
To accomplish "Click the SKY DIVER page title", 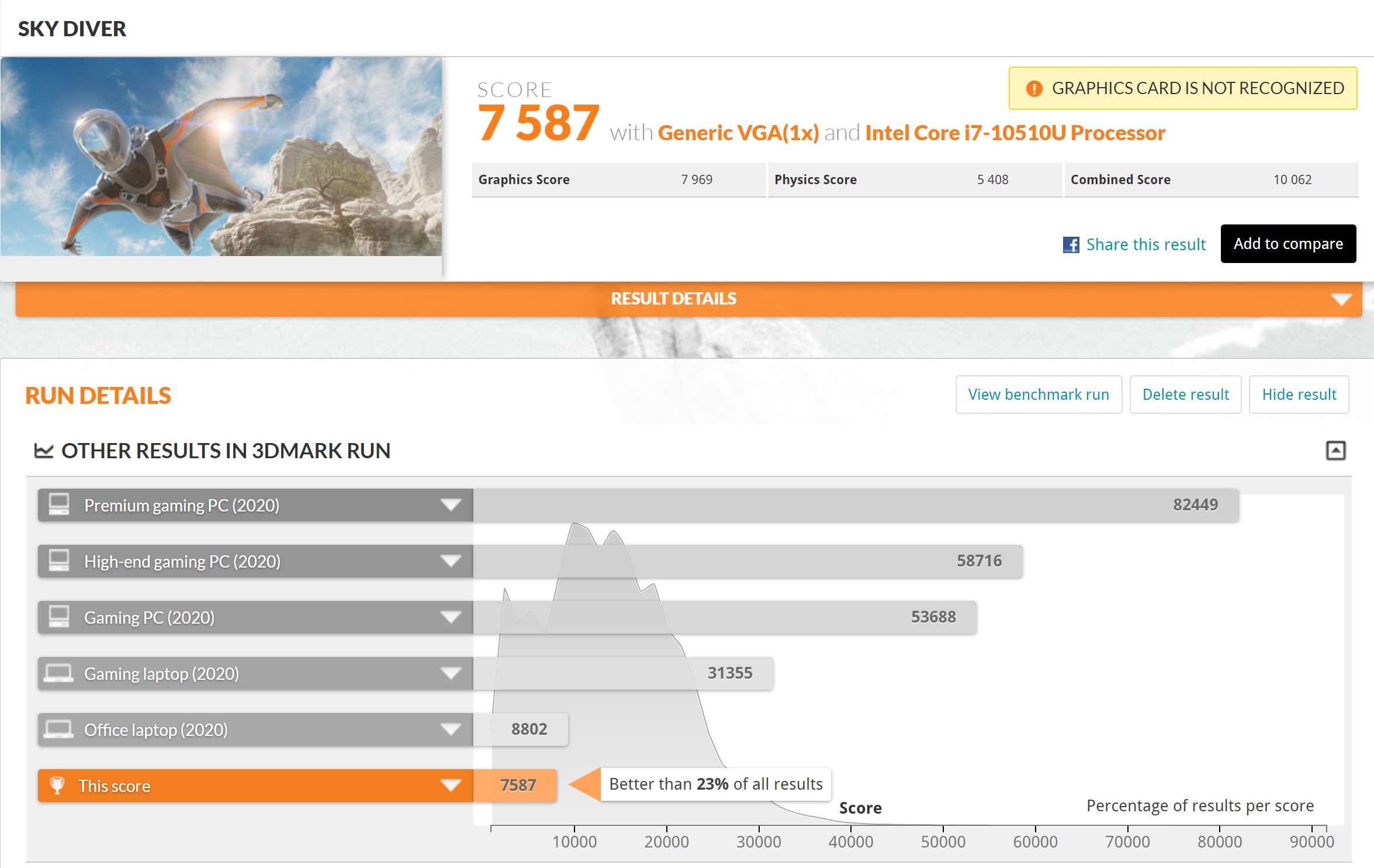I will (72, 29).
